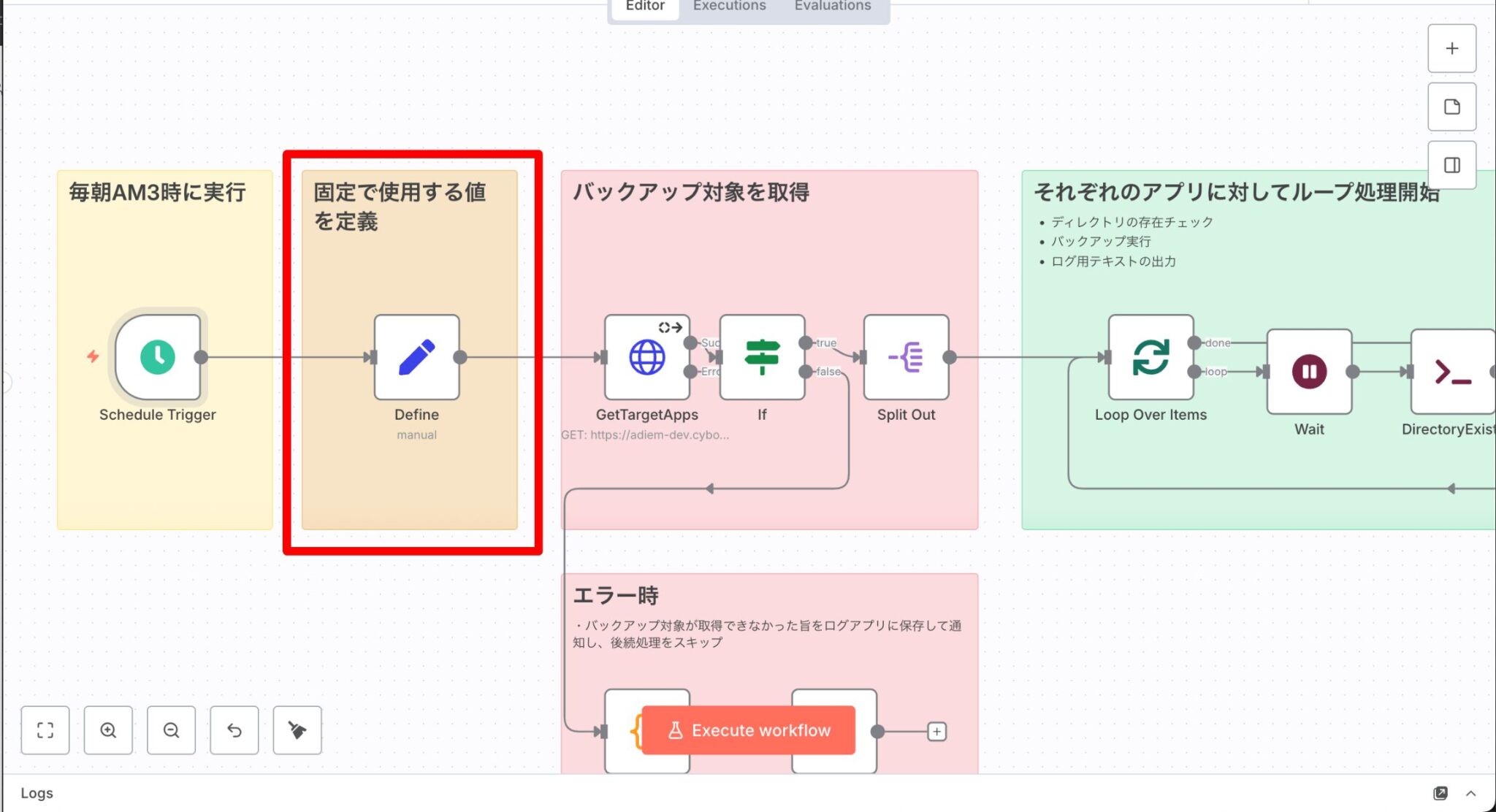The height and width of the screenshot is (812, 1496).
Task: Click the zoom in magnifier button
Action: (108, 730)
